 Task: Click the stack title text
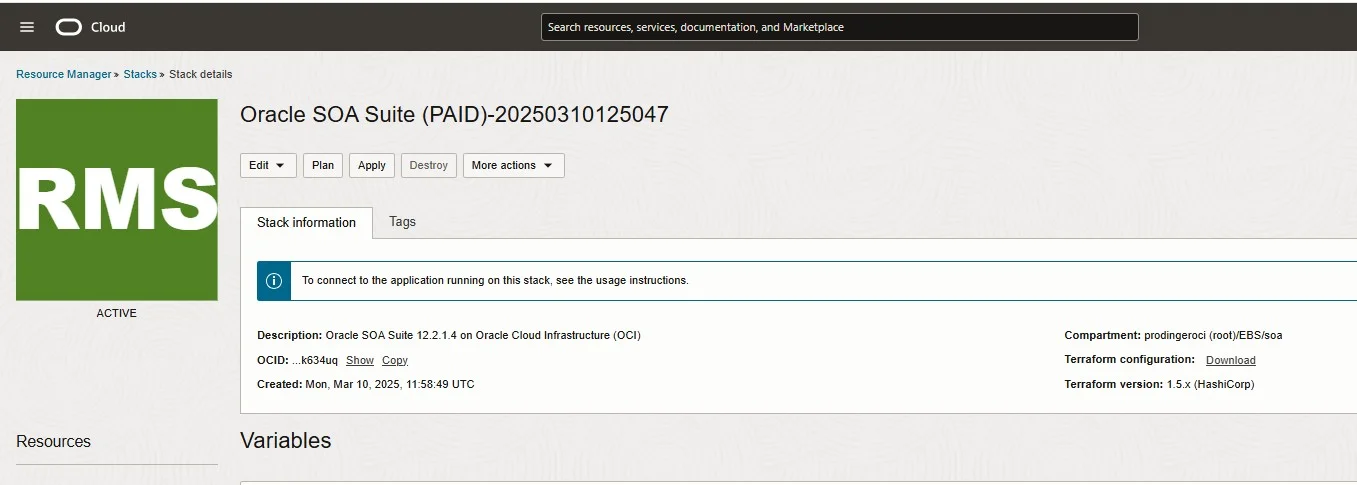[454, 114]
